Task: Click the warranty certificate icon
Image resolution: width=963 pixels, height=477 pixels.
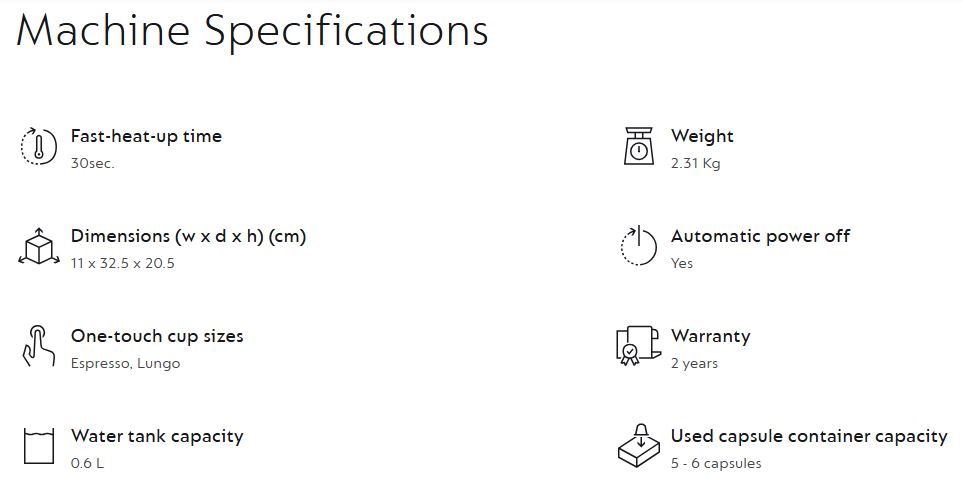Action: pyautogui.click(x=639, y=346)
